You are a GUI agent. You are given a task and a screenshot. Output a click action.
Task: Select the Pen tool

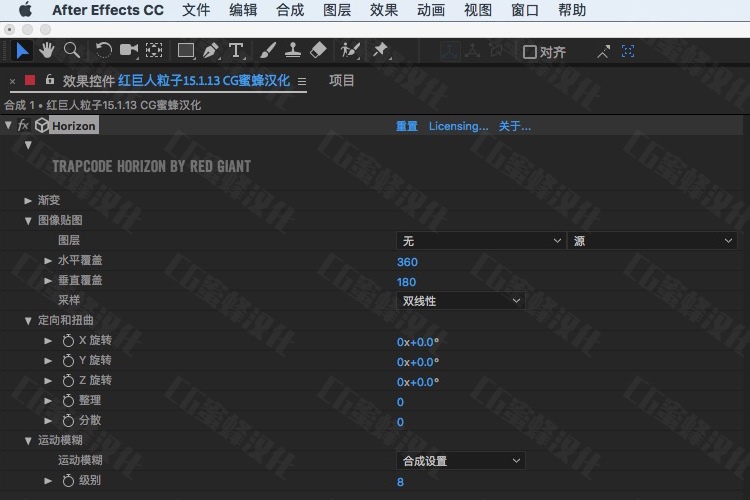point(211,50)
